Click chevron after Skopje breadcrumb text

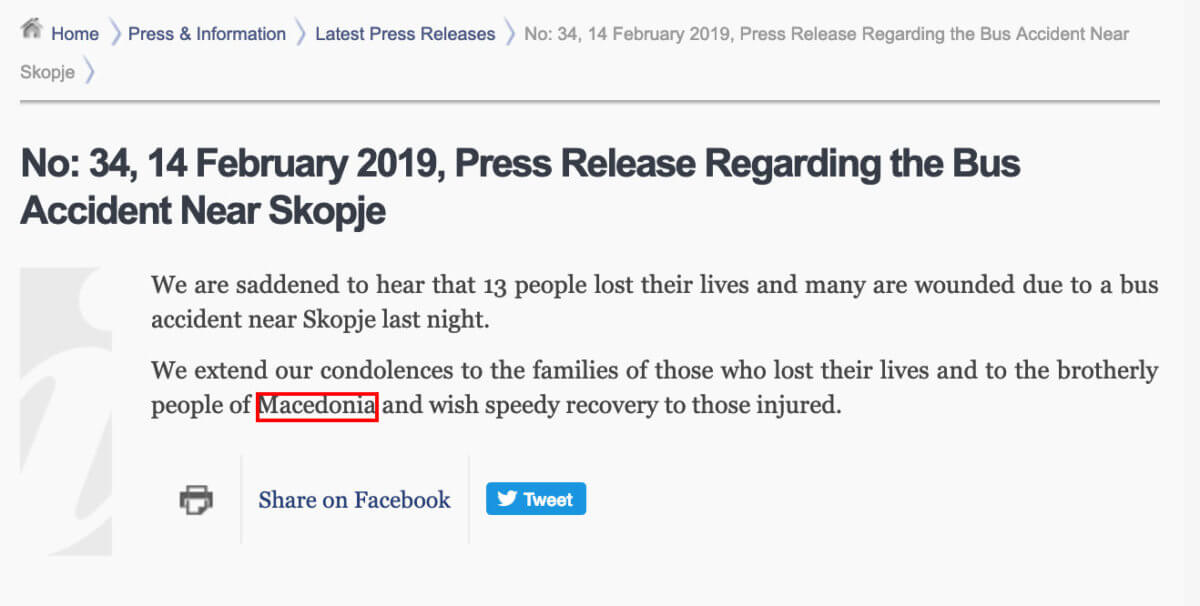[90, 72]
